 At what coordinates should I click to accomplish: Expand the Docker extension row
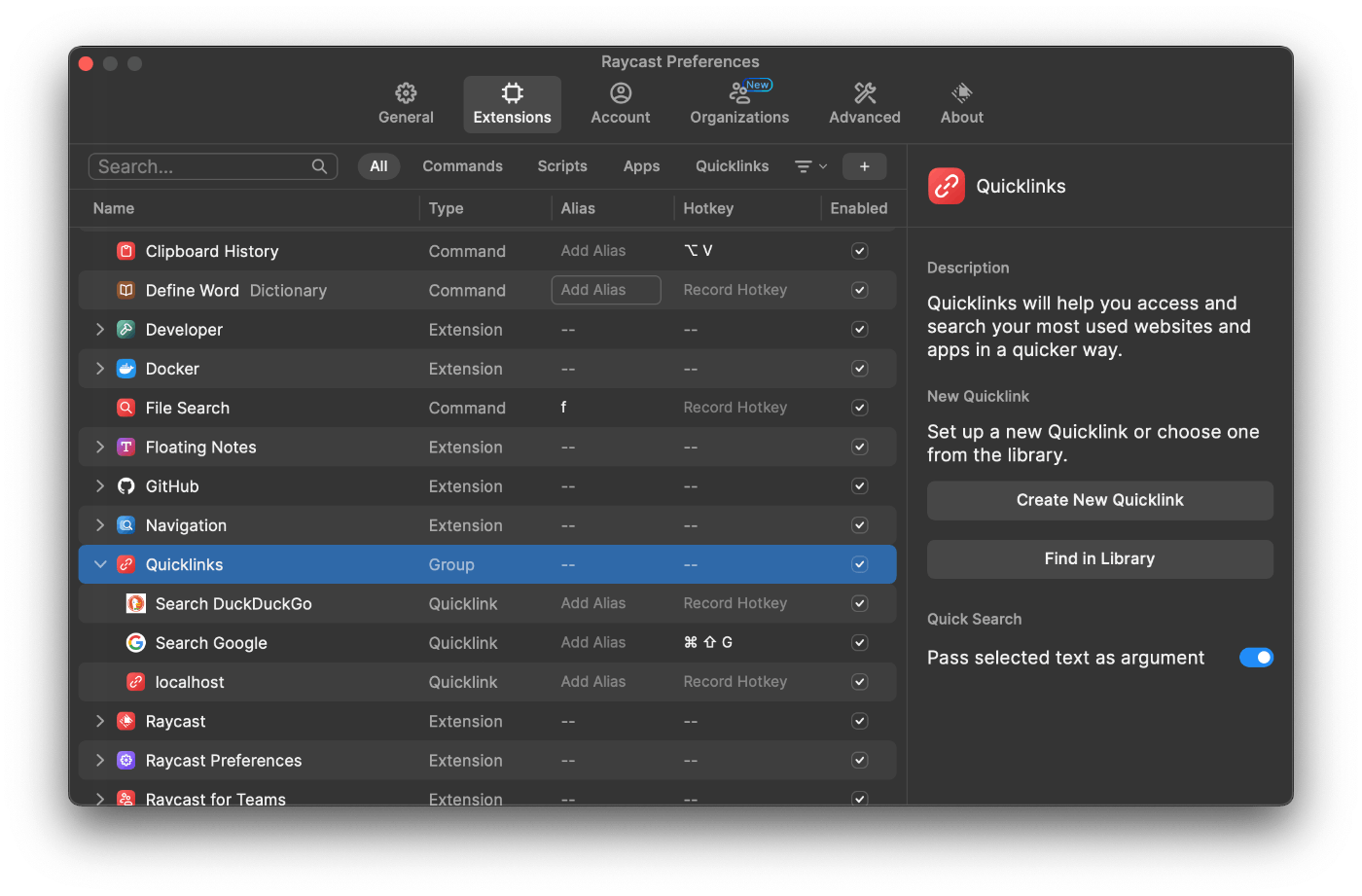[x=100, y=369]
